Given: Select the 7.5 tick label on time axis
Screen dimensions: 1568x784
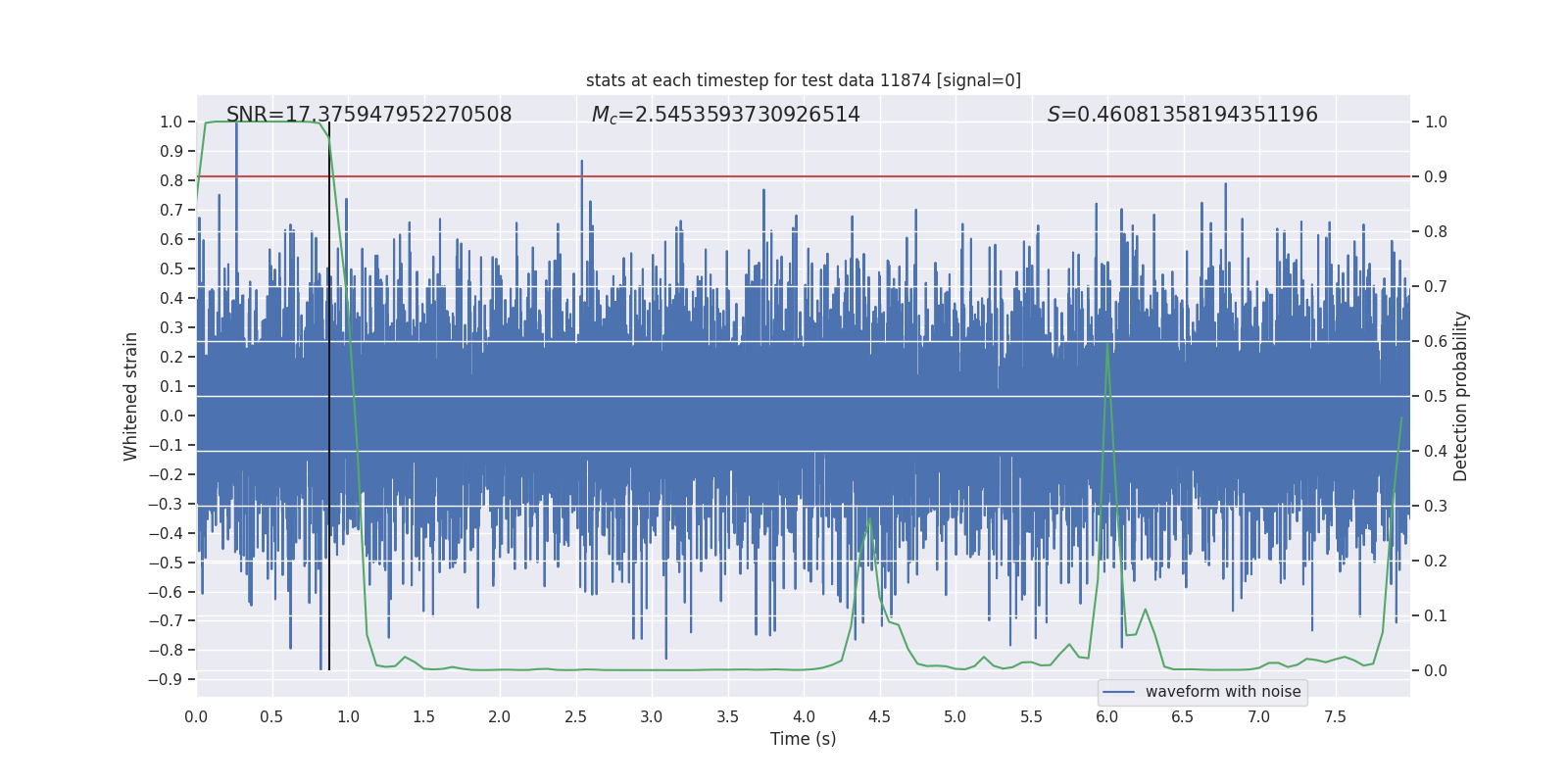Looking at the screenshot, I should click(1335, 717).
